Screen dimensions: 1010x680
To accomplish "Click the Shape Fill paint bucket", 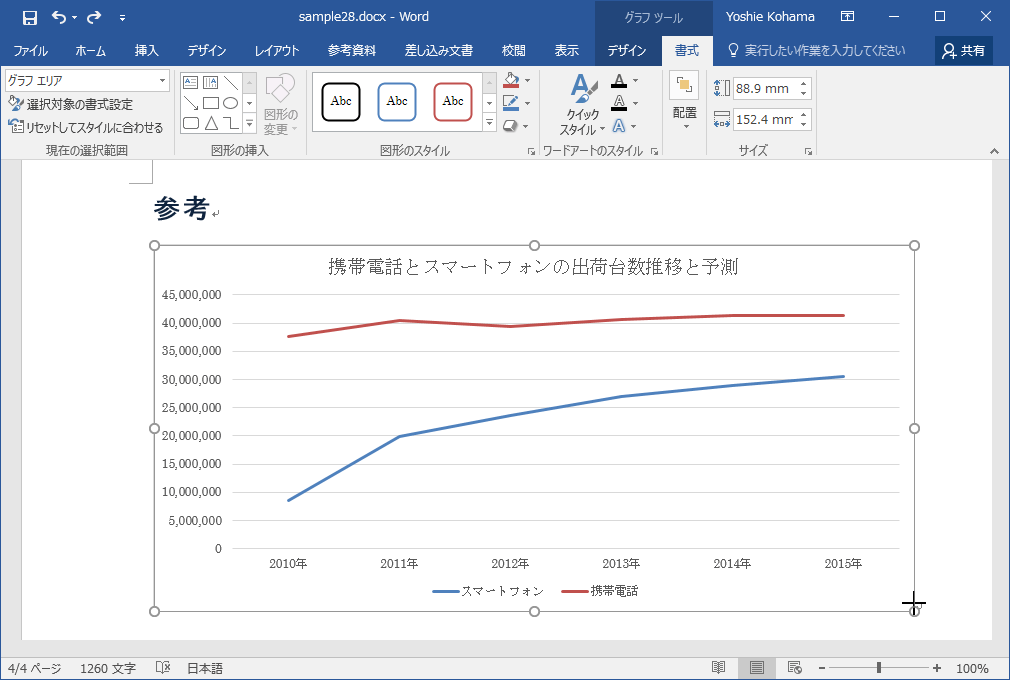I will (511, 80).
